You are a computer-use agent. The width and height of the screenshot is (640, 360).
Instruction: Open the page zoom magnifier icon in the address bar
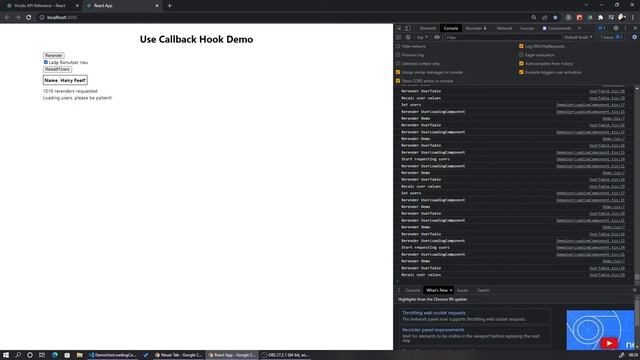(533, 18)
